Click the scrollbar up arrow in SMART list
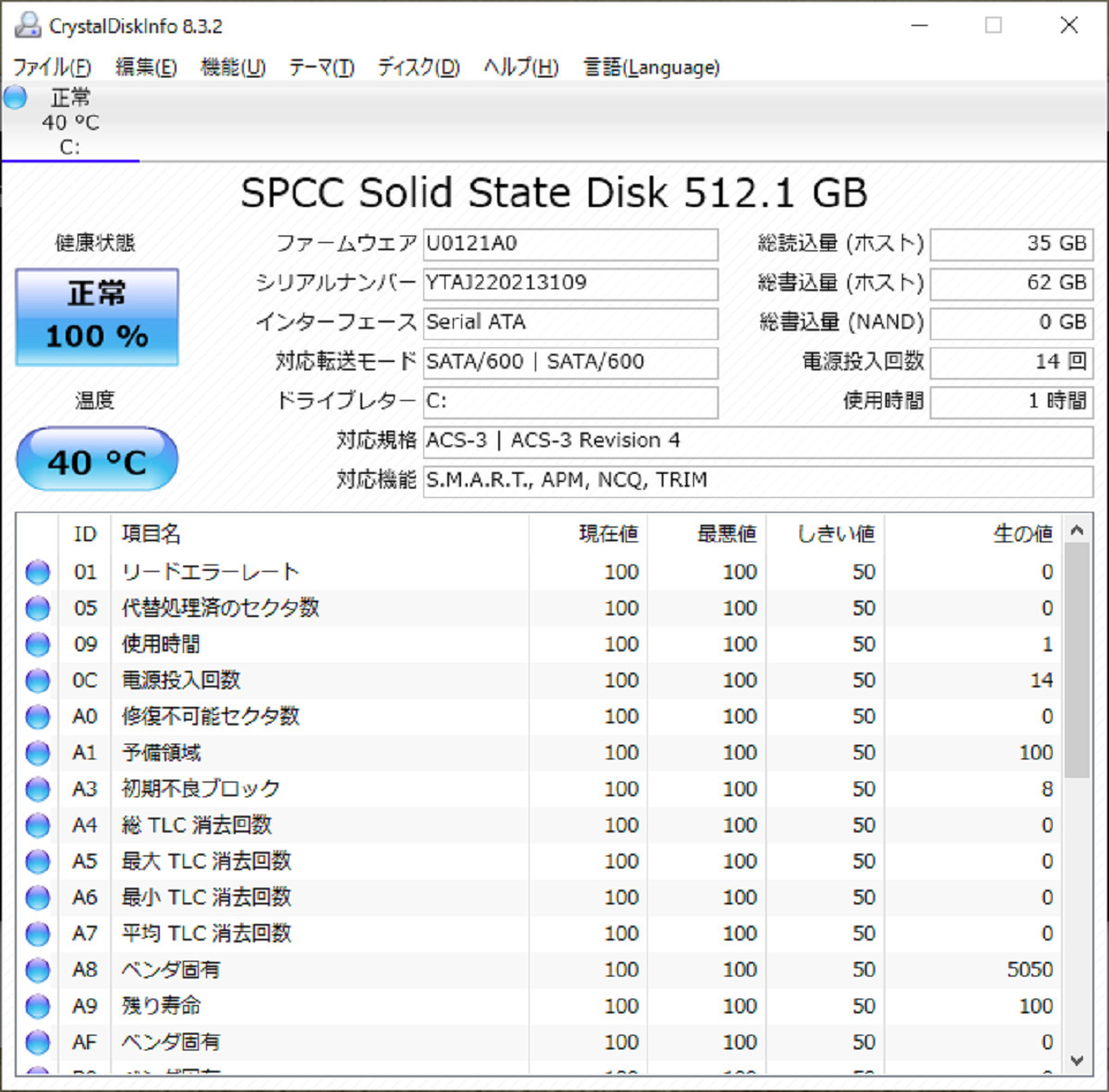Image resolution: width=1109 pixels, height=1092 pixels. click(x=1077, y=530)
